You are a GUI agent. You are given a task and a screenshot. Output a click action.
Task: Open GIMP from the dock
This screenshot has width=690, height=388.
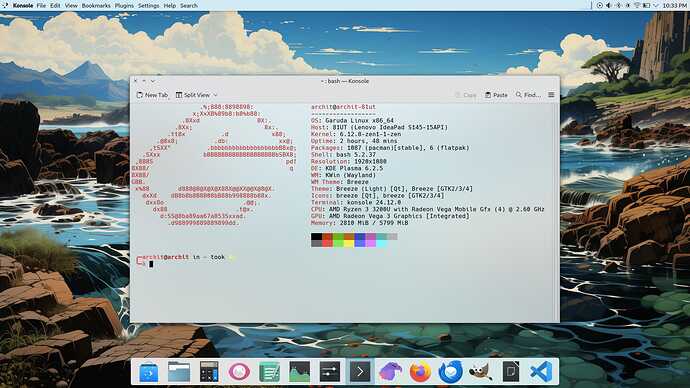(x=481, y=372)
